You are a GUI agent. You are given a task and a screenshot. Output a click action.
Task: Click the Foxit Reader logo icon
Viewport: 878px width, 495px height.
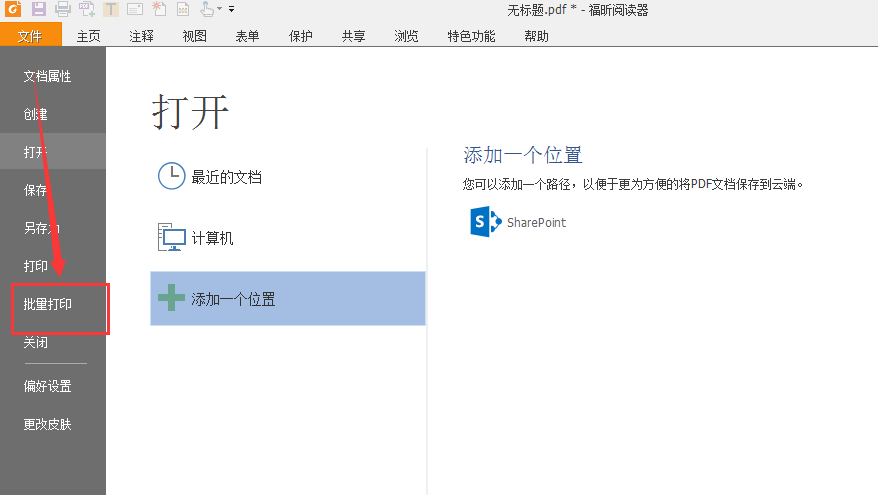[x=13, y=8]
